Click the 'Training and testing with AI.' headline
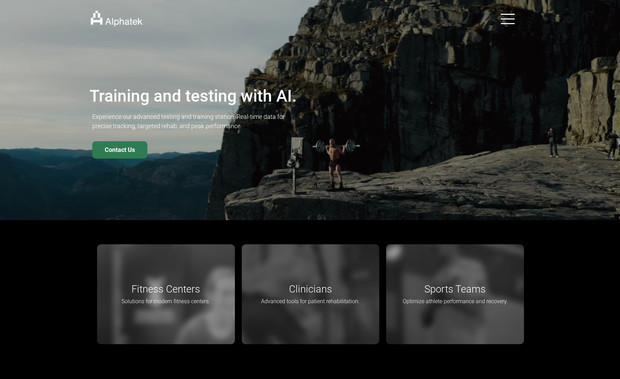620x379 pixels. [193, 96]
